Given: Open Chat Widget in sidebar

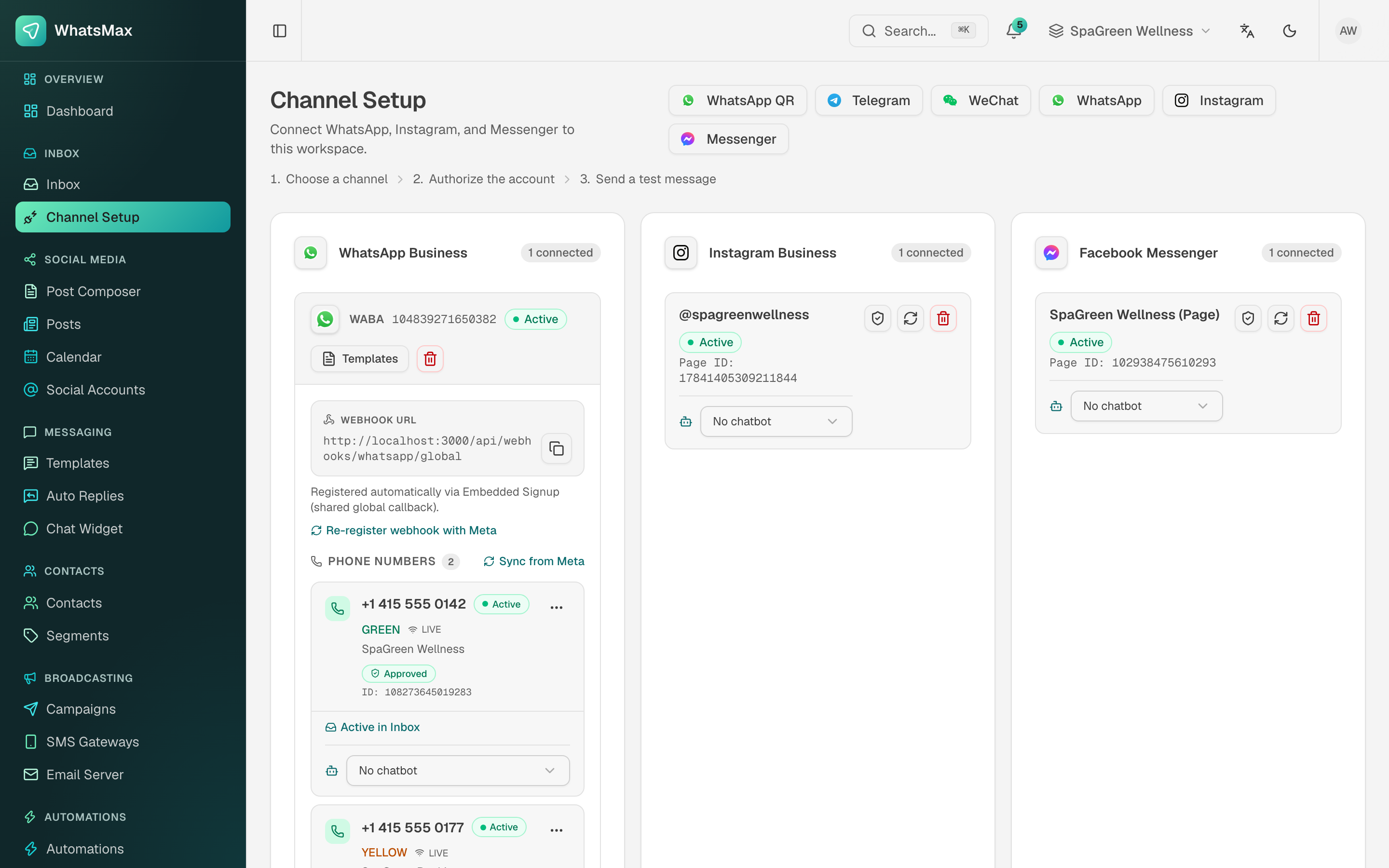Looking at the screenshot, I should pyautogui.click(x=123, y=529).
